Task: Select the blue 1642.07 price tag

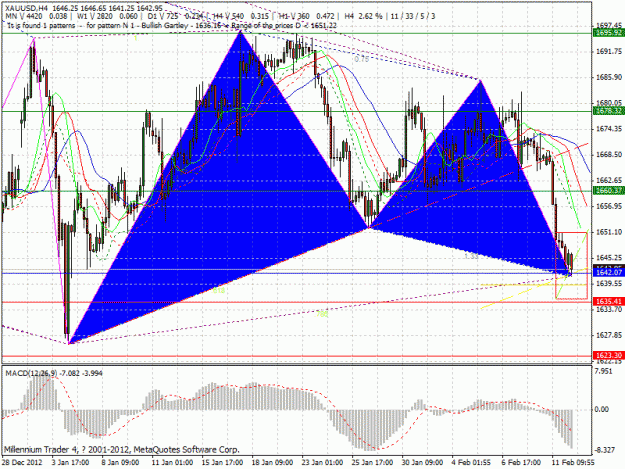Action: click(608, 273)
